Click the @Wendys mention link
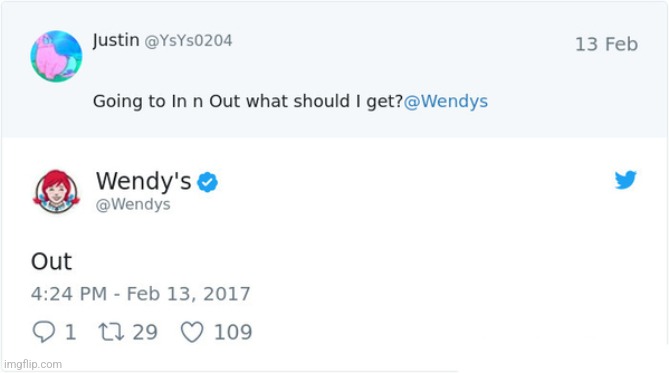The height and width of the screenshot is (373, 669). coord(445,102)
